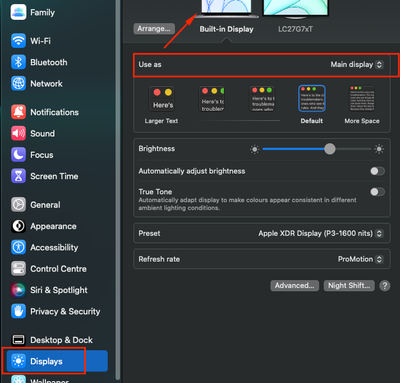Open Notifications via its bell icon

coord(18,112)
